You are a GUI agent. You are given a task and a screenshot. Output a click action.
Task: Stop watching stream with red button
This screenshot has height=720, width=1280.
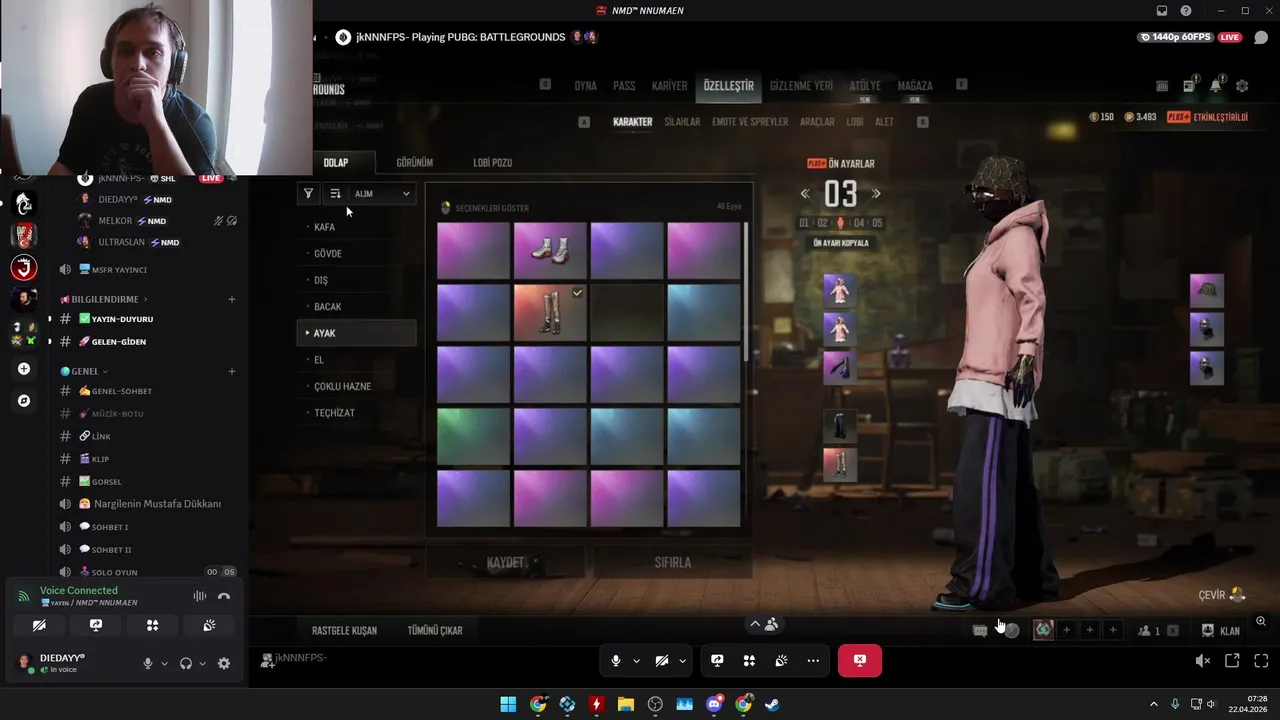(860, 661)
